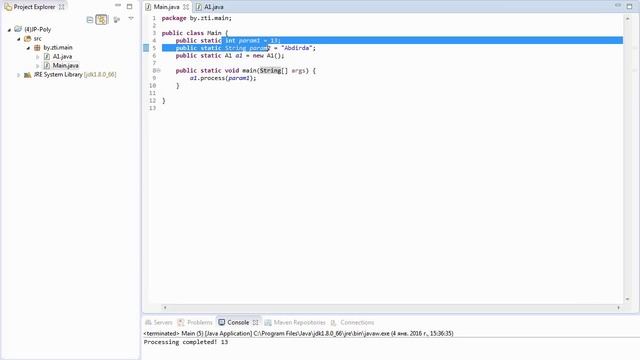Switch to the Main.java editor tab
The height and width of the screenshot is (360, 640).
166,7
